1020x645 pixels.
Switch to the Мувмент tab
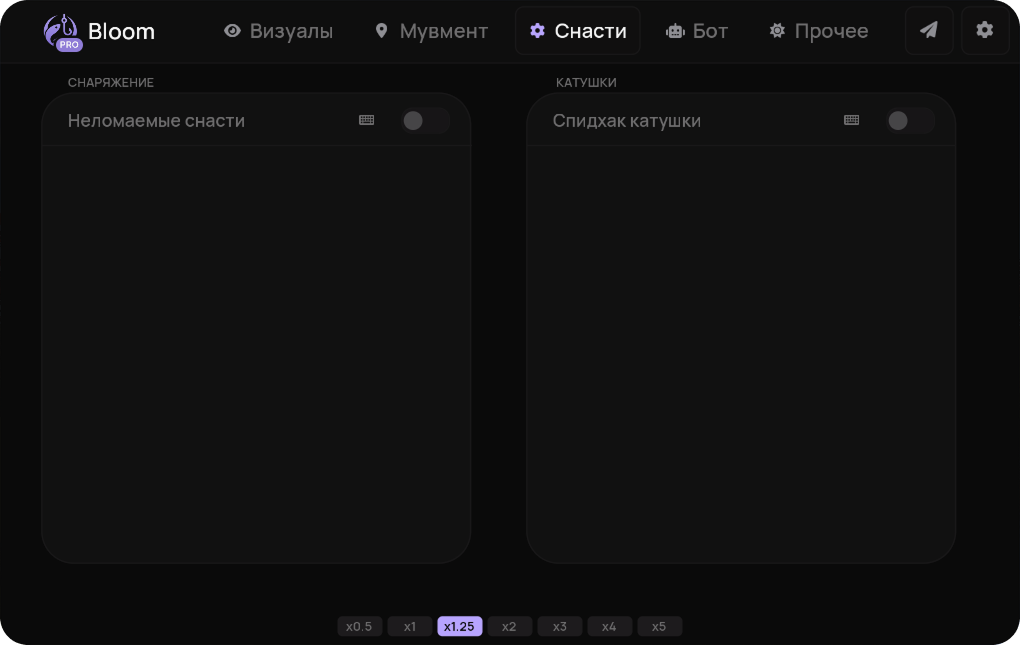coord(431,31)
